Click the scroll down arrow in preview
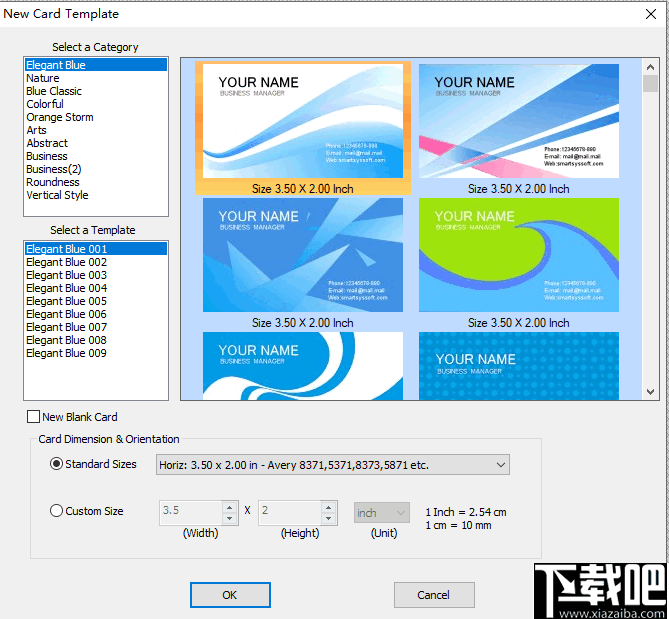 pos(650,392)
